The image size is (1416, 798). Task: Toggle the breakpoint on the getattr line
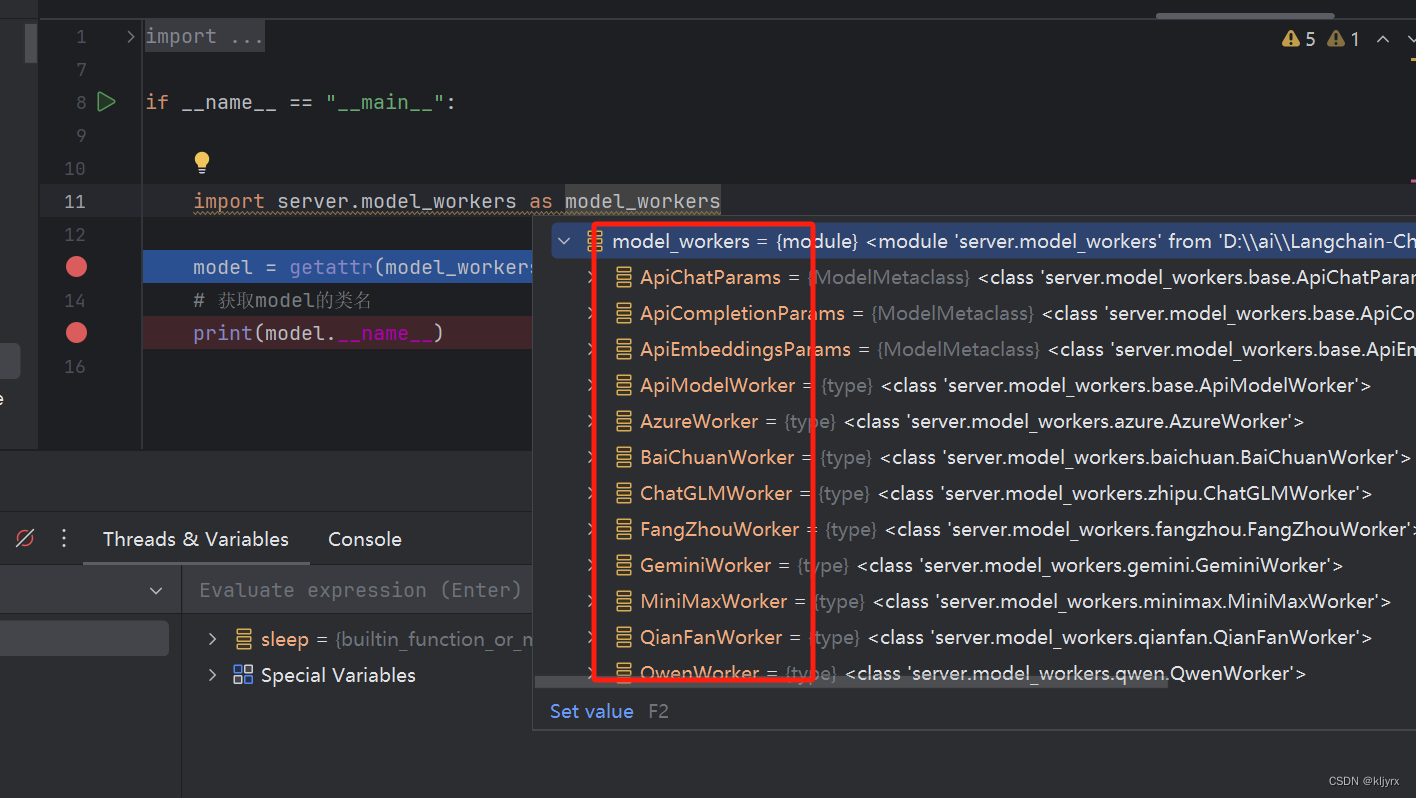point(76,267)
